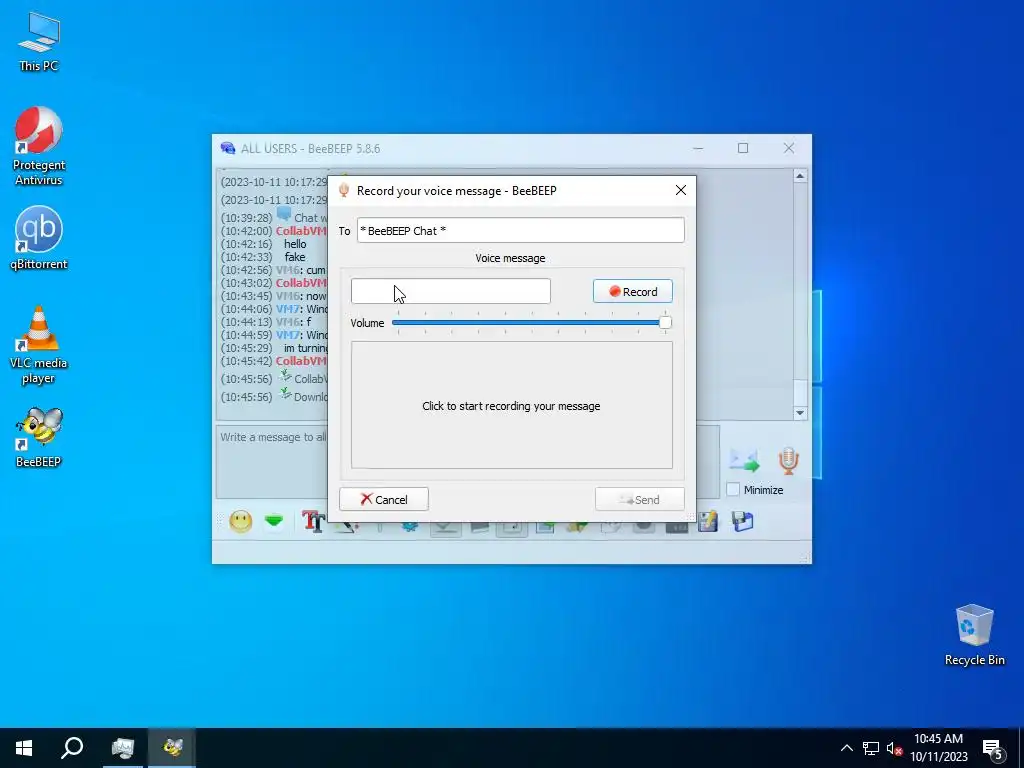Cancel the voice message dialog
This screenshot has height=768, width=1024.
coord(384,500)
